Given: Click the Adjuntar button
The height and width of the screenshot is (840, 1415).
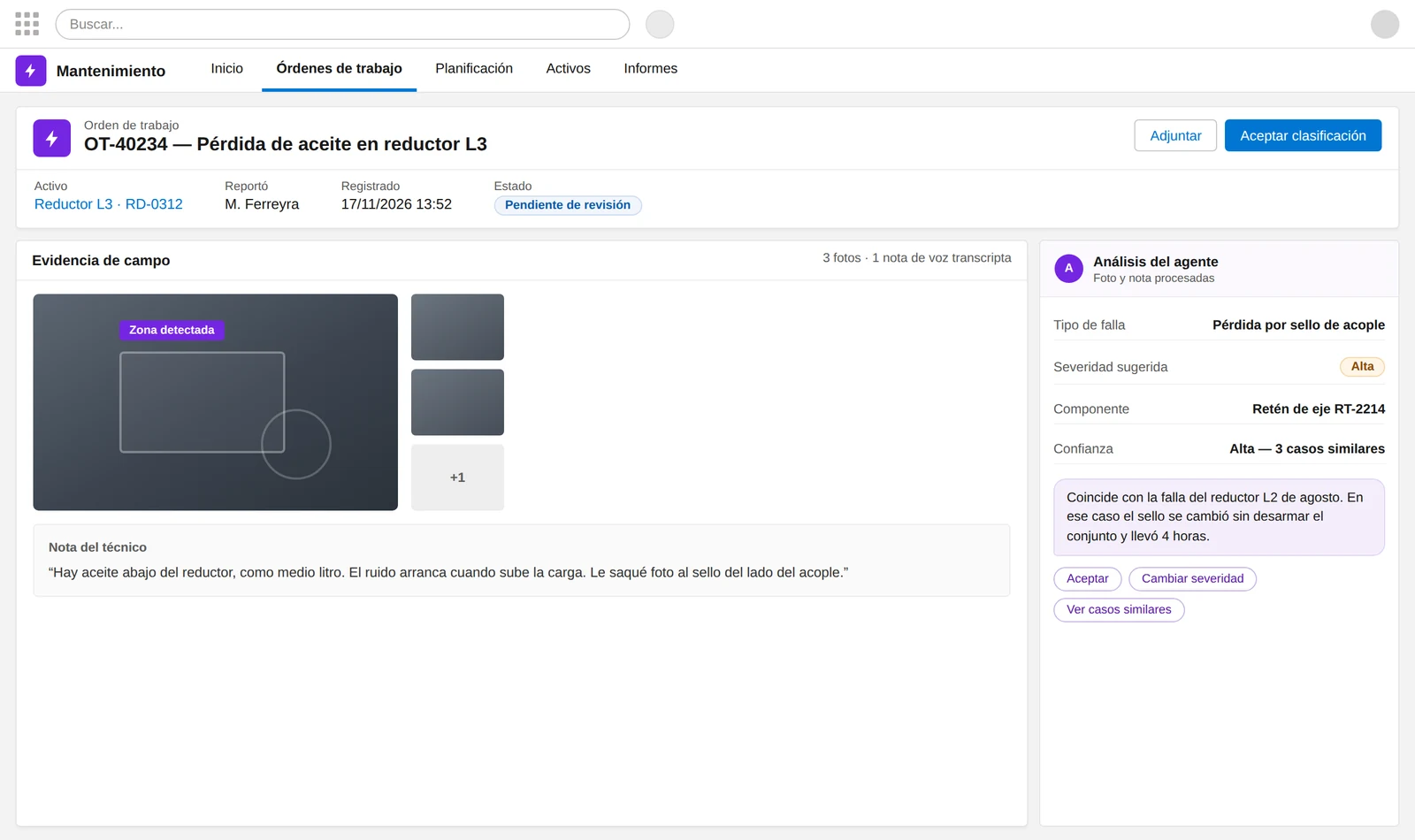Looking at the screenshot, I should [x=1175, y=135].
